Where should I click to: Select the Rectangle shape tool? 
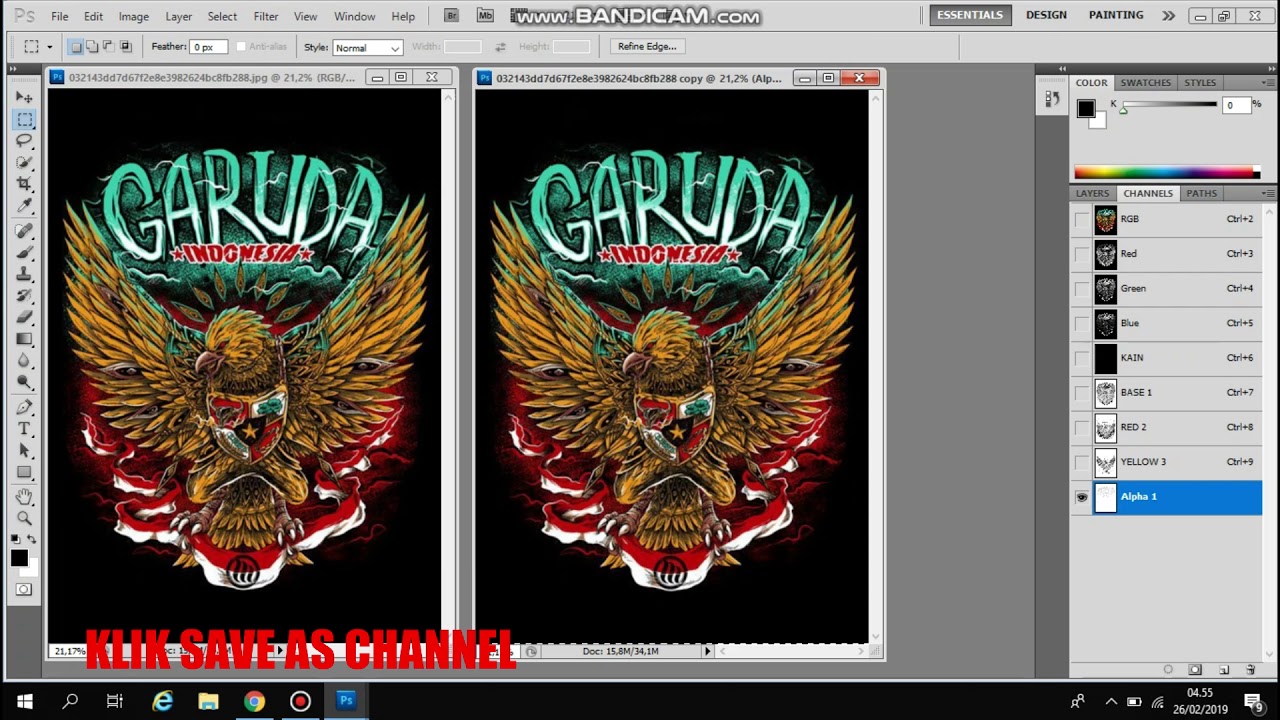pyautogui.click(x=24, y=473)
